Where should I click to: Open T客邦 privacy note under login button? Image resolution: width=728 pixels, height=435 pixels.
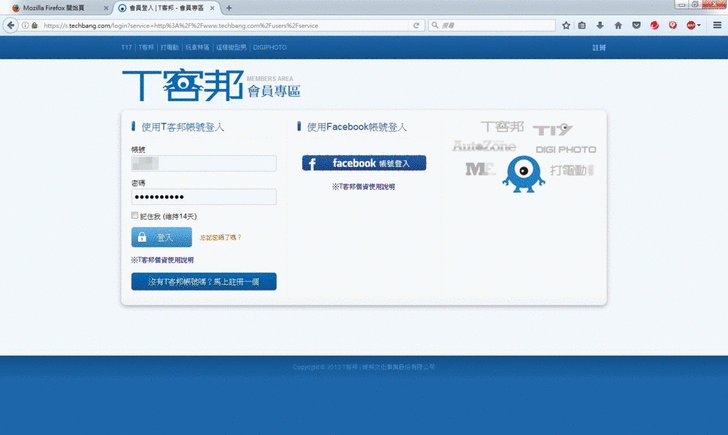(162, 260)
